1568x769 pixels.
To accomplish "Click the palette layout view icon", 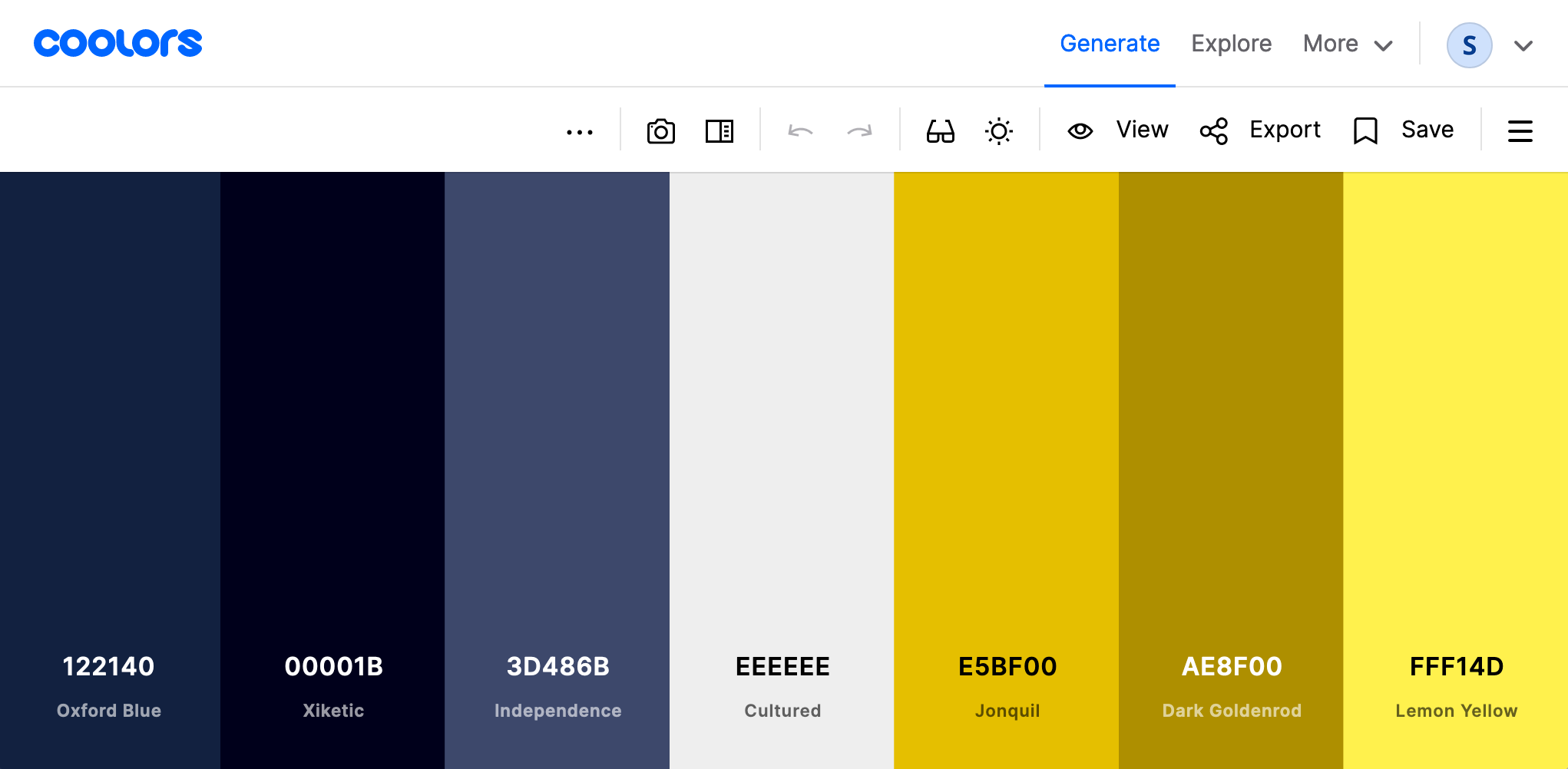I will (719, 130).
